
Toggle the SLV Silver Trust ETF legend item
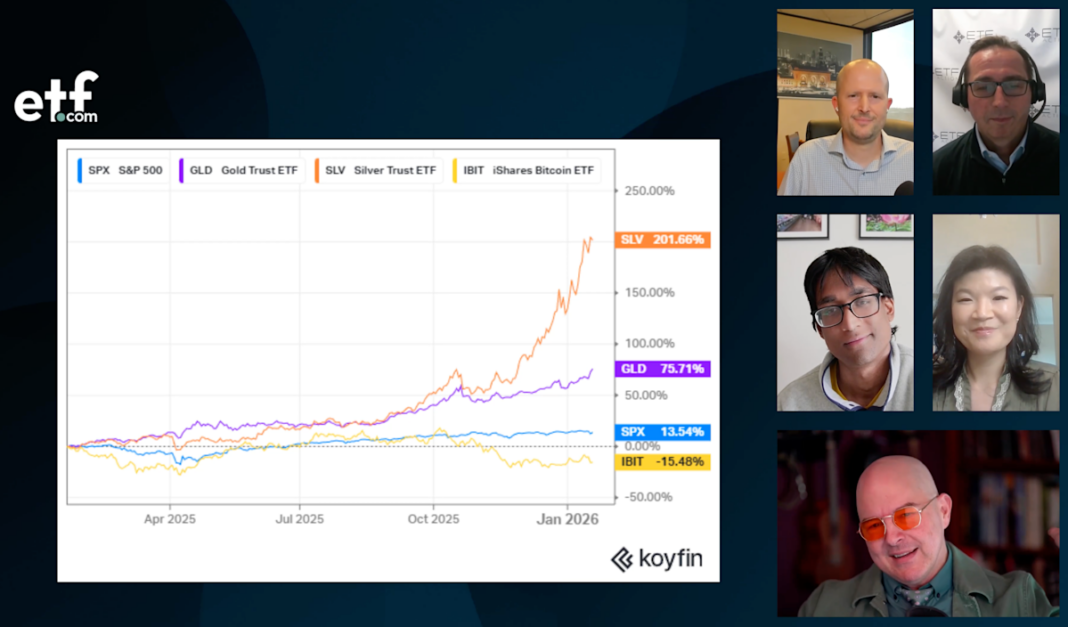click(x=379, y=170)
